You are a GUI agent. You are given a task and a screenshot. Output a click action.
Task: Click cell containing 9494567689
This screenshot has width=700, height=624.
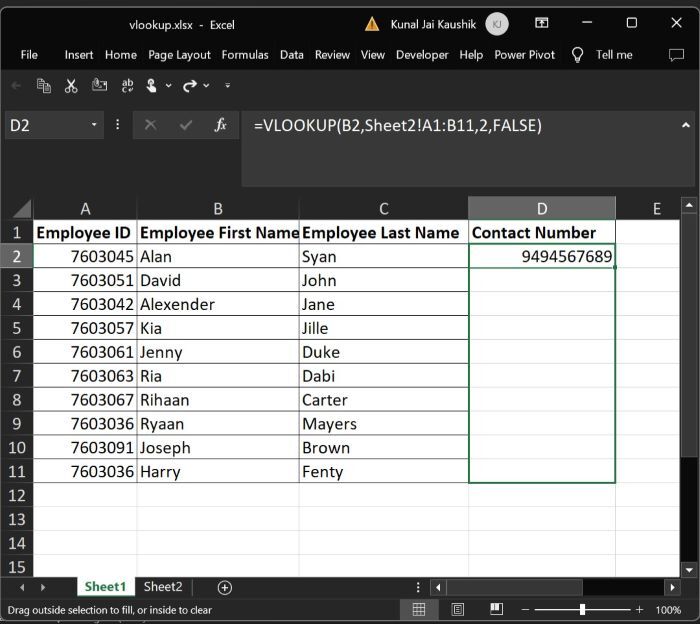point(542,256)
